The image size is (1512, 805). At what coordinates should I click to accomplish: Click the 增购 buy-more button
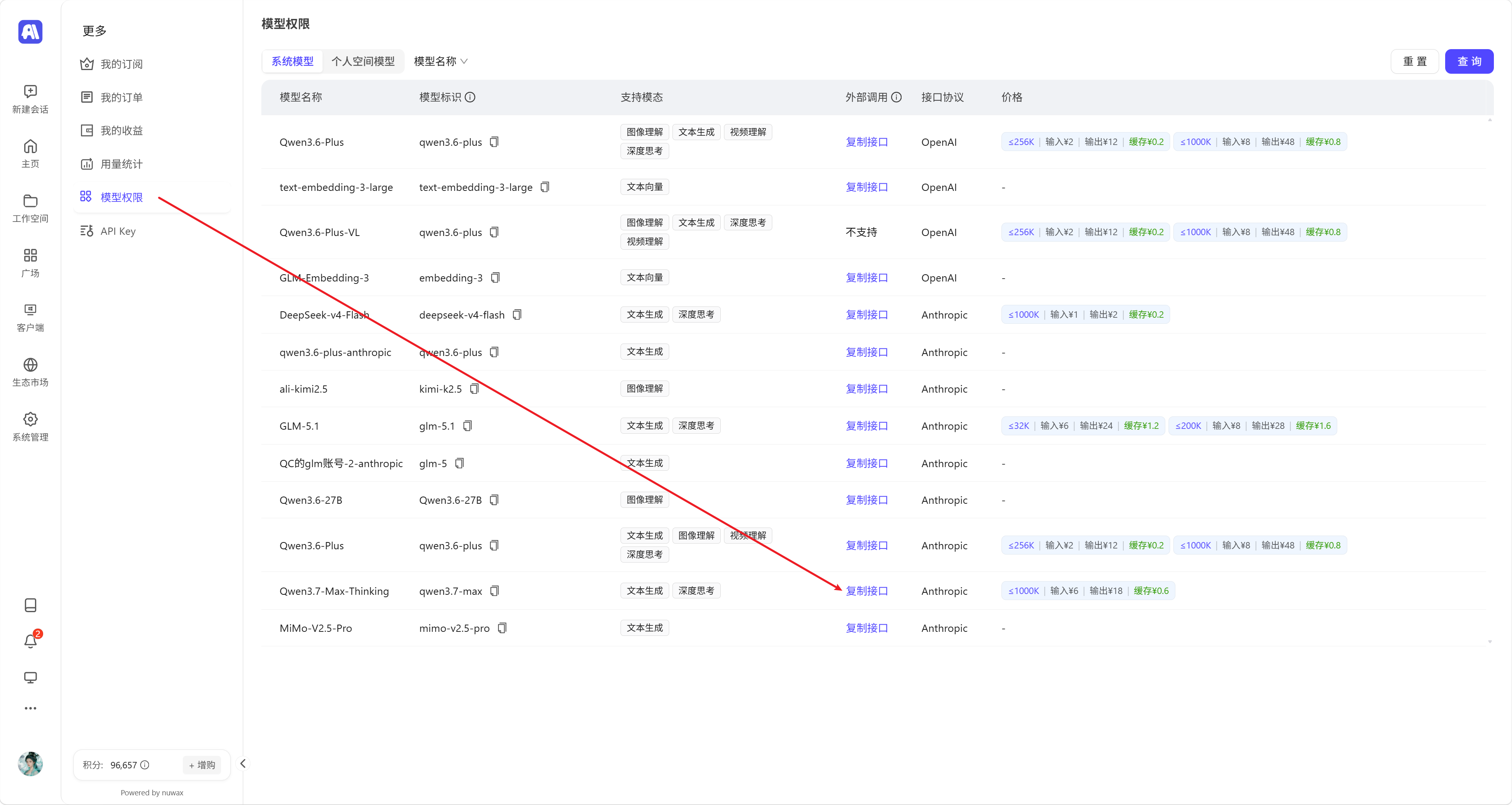coord(202,764)
